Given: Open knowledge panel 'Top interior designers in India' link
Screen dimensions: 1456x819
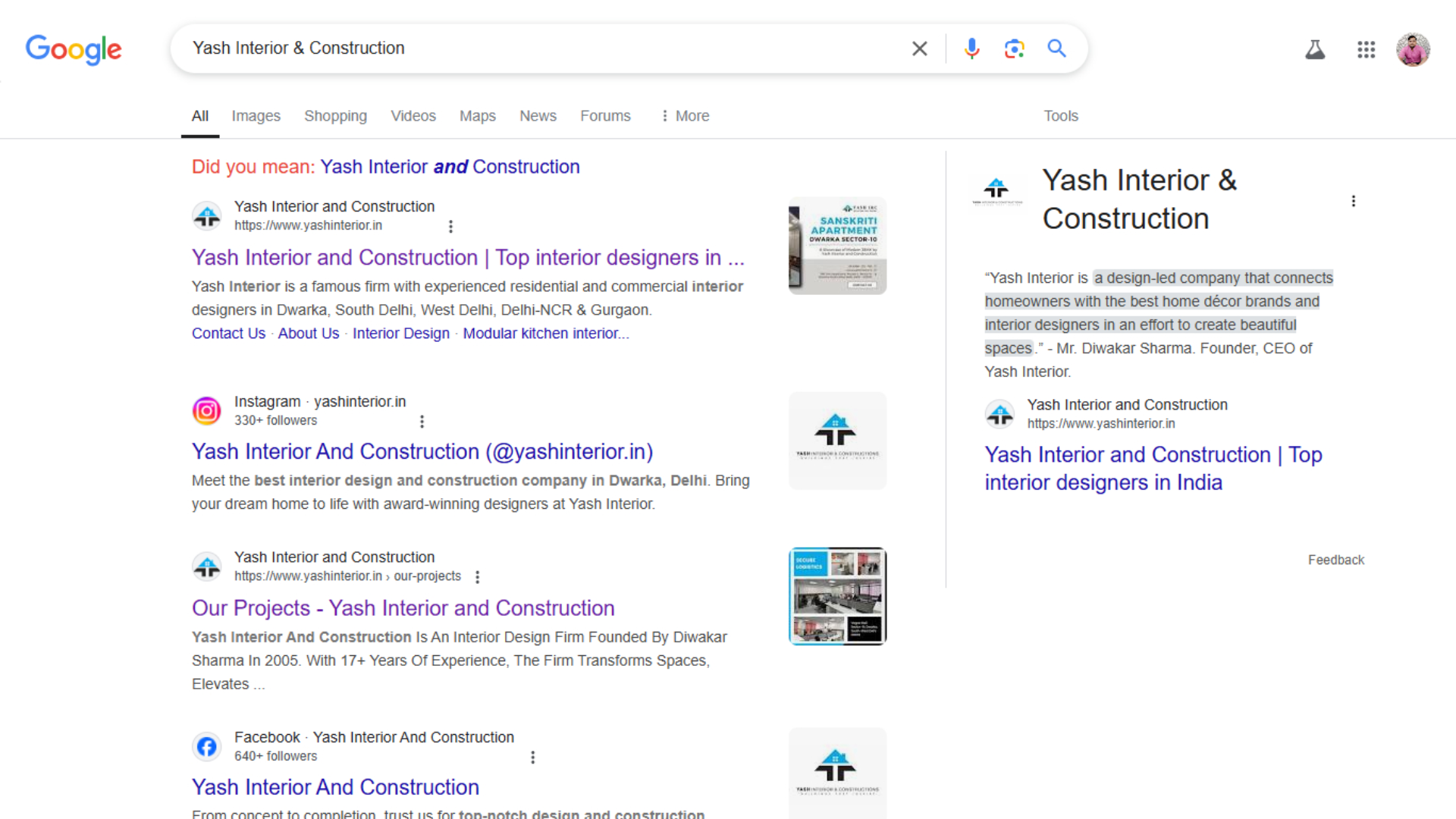Looking at the screenshot, I should pyautogui.click(x=1153, y=469).
